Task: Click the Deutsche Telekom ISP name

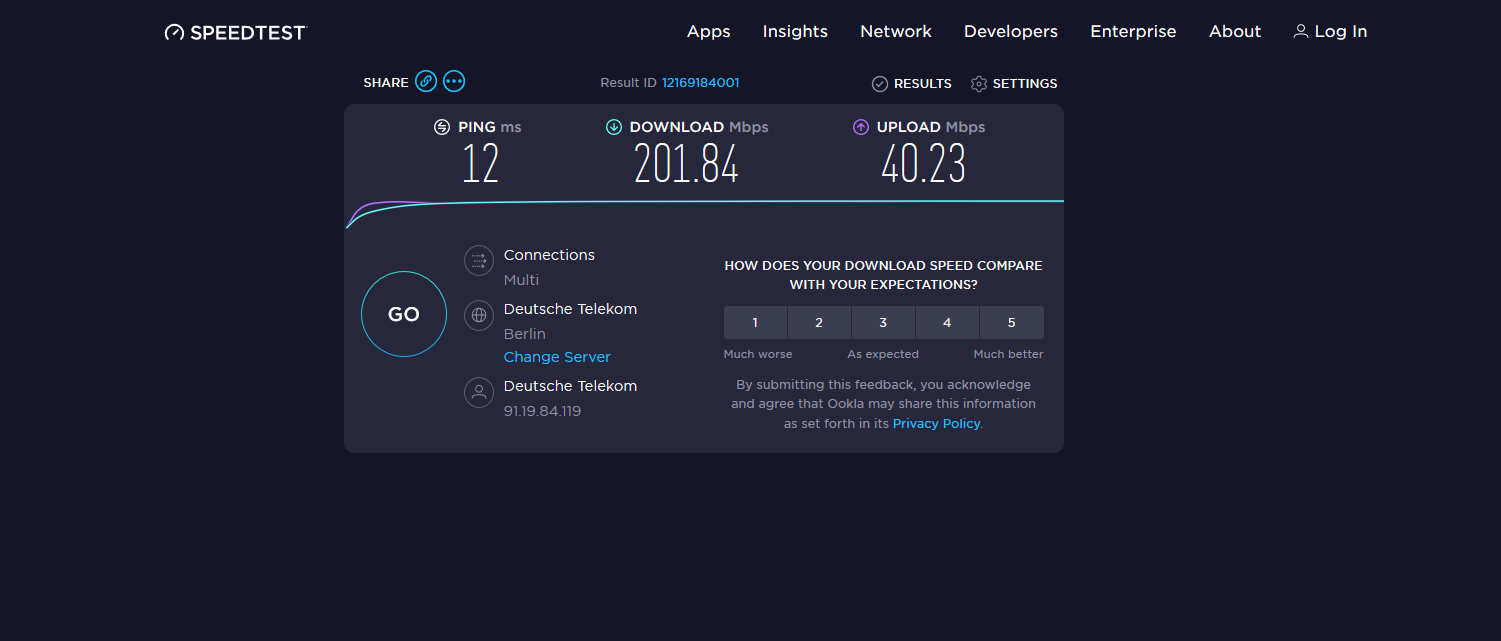Action: pos(570,386)
